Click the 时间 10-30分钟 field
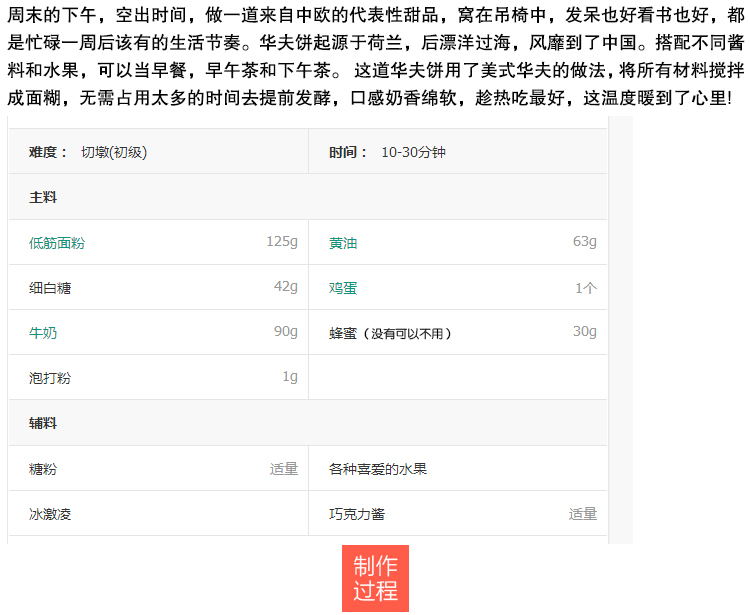Image resolution: width=750 pixels, height=615 pixels. click(x=458, y=152)
